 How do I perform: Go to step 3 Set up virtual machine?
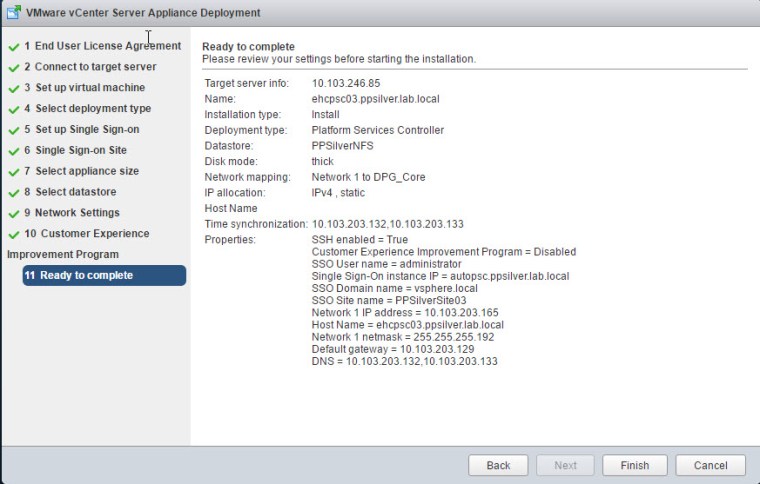coord(85,87)
